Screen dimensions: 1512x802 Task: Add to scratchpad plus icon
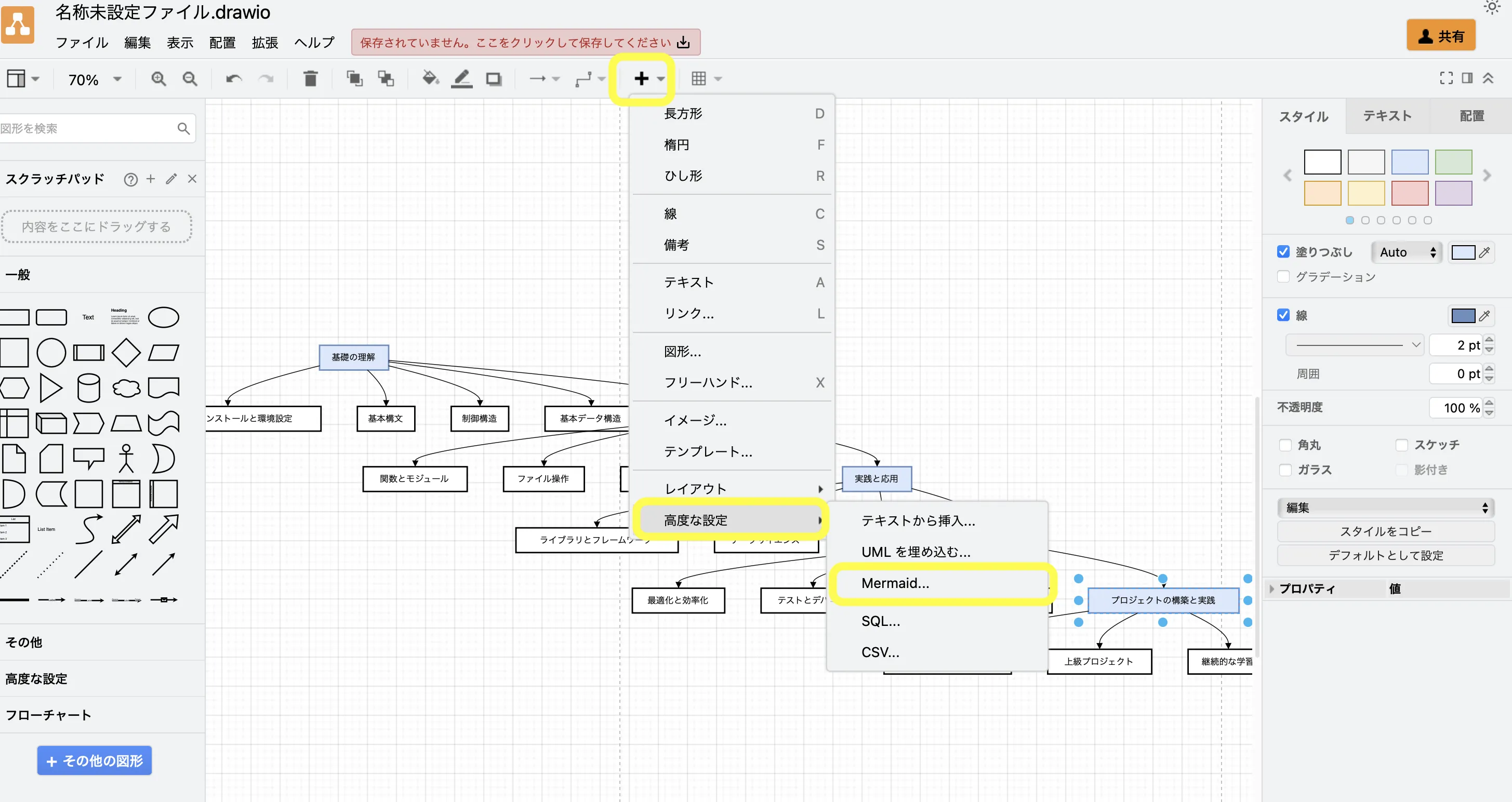(151, 179)
